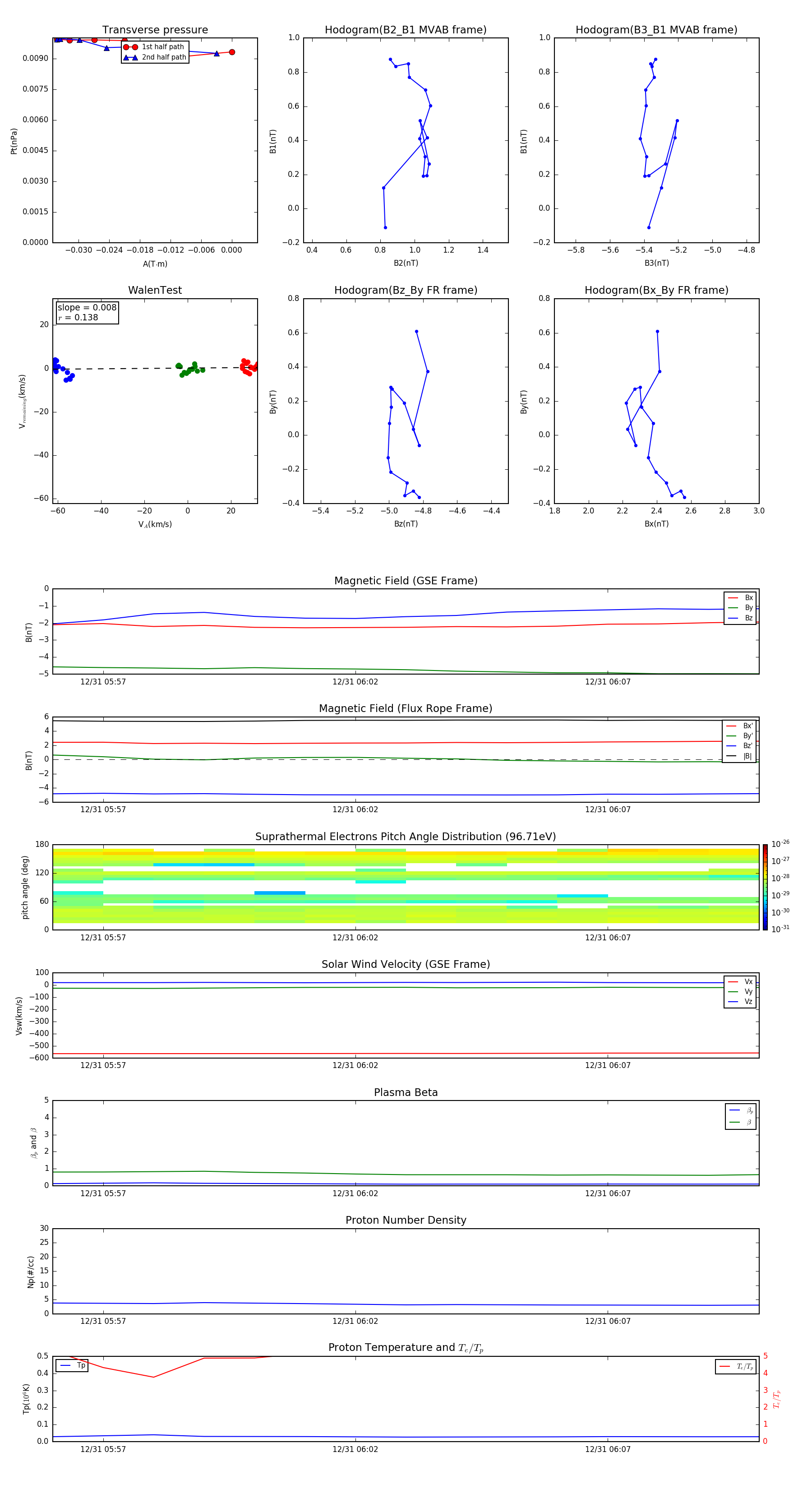Image resolution: width=812 pixels, height=1489 pixels.
Task: Click the 'Bx(nT)' x-axis label
Action: [656, 524]
